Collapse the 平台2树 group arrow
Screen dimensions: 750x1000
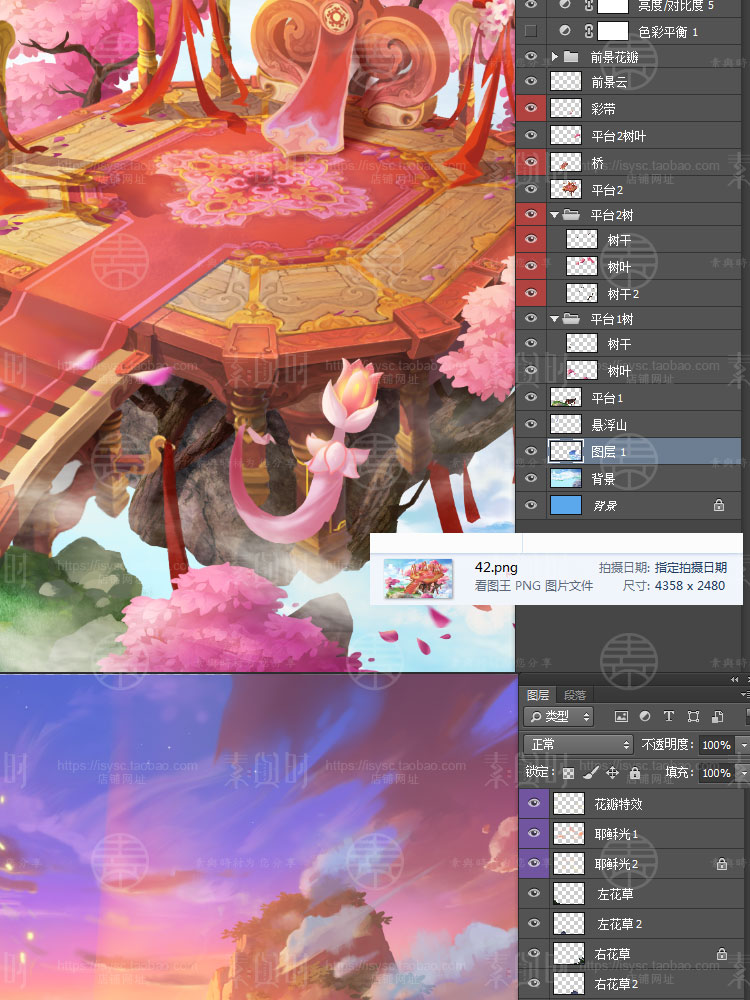[554, 215]
